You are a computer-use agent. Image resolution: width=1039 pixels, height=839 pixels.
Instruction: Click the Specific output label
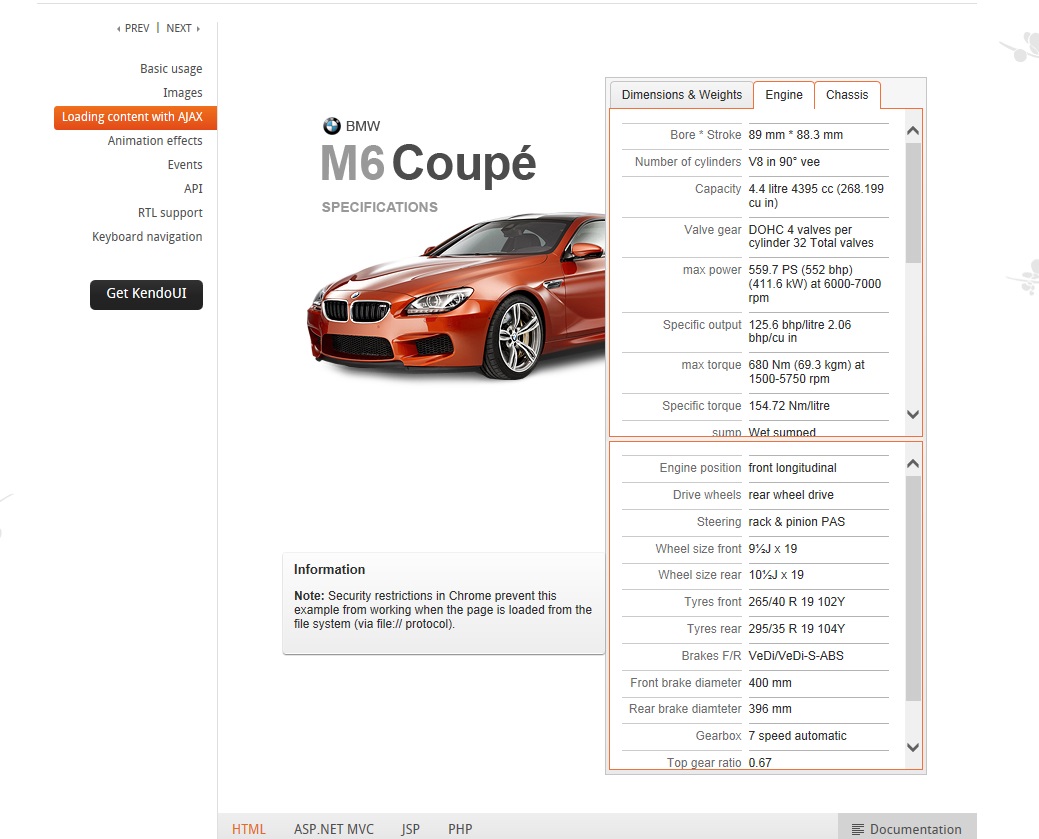pyautogui.click(x=702, y=325)
